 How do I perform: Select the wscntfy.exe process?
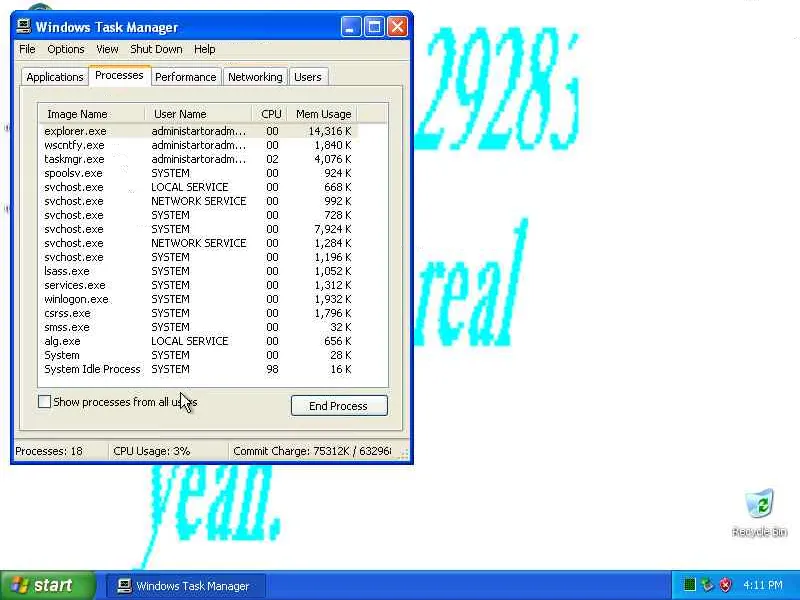pyautogui.click(x=199, y=145)
